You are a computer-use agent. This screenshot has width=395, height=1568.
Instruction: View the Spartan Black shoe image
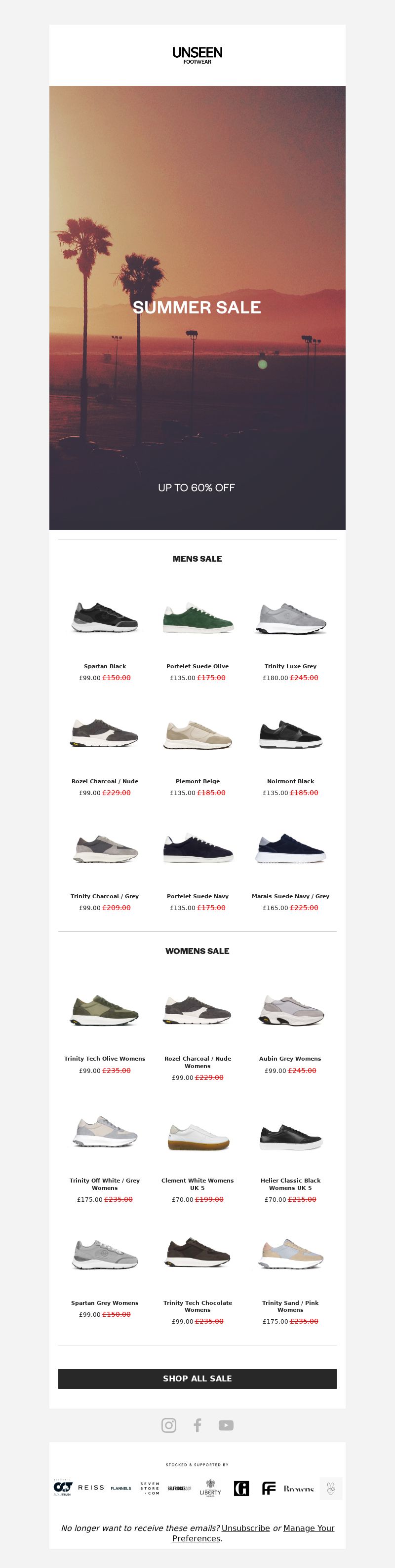click(105, 617)
